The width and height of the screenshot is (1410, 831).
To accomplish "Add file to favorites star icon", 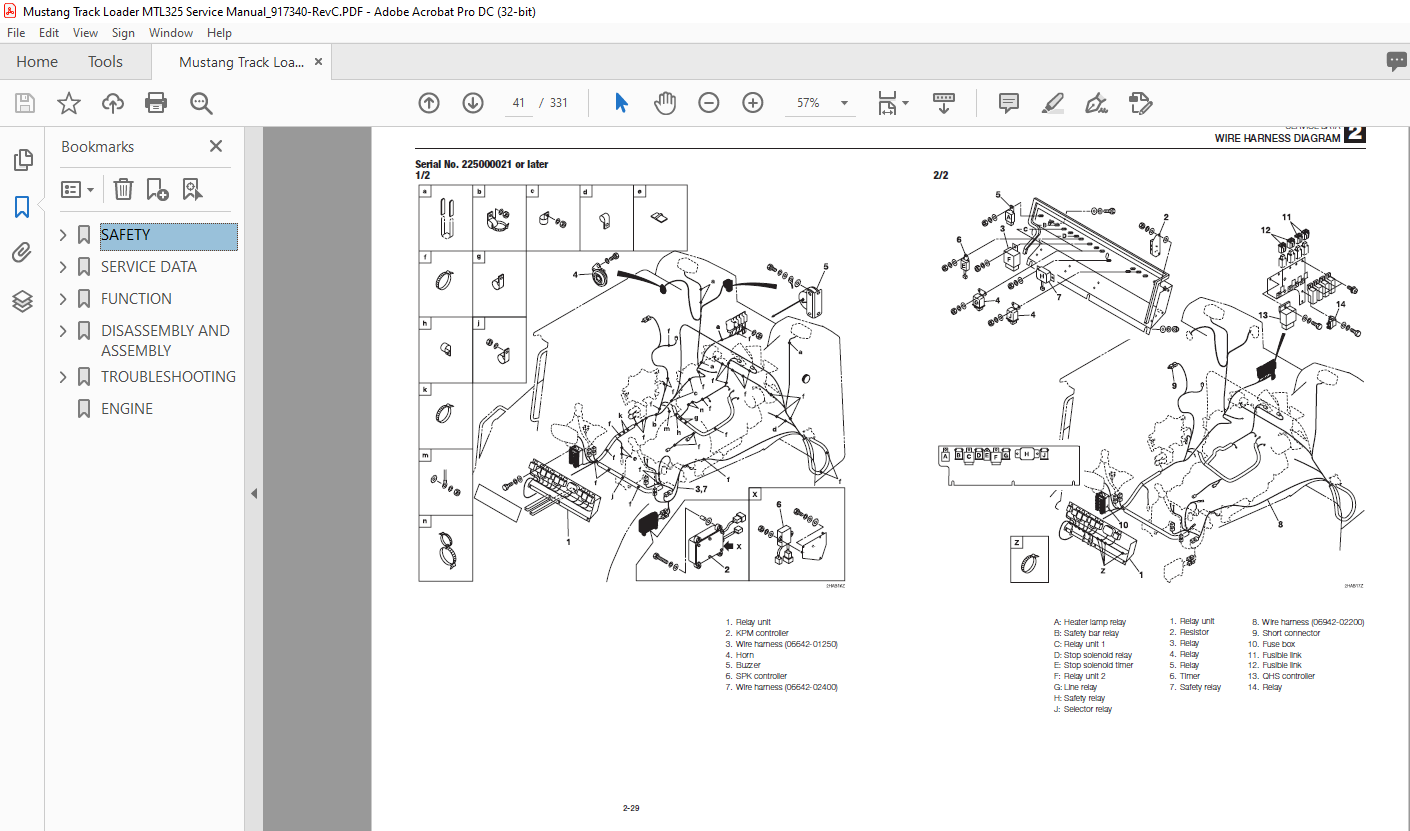I will [69, 103].
